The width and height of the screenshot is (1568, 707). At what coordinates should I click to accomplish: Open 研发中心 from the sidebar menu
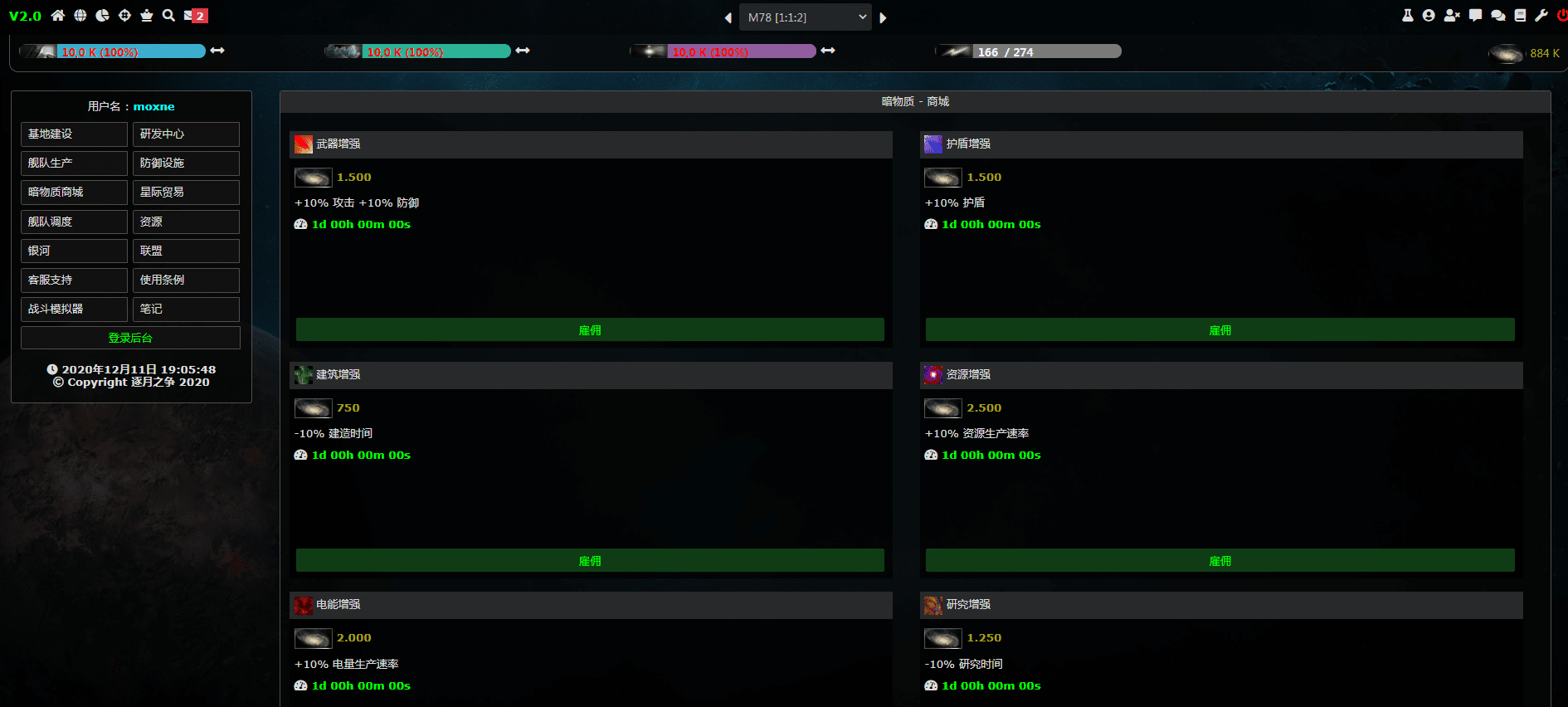point(186,134)
